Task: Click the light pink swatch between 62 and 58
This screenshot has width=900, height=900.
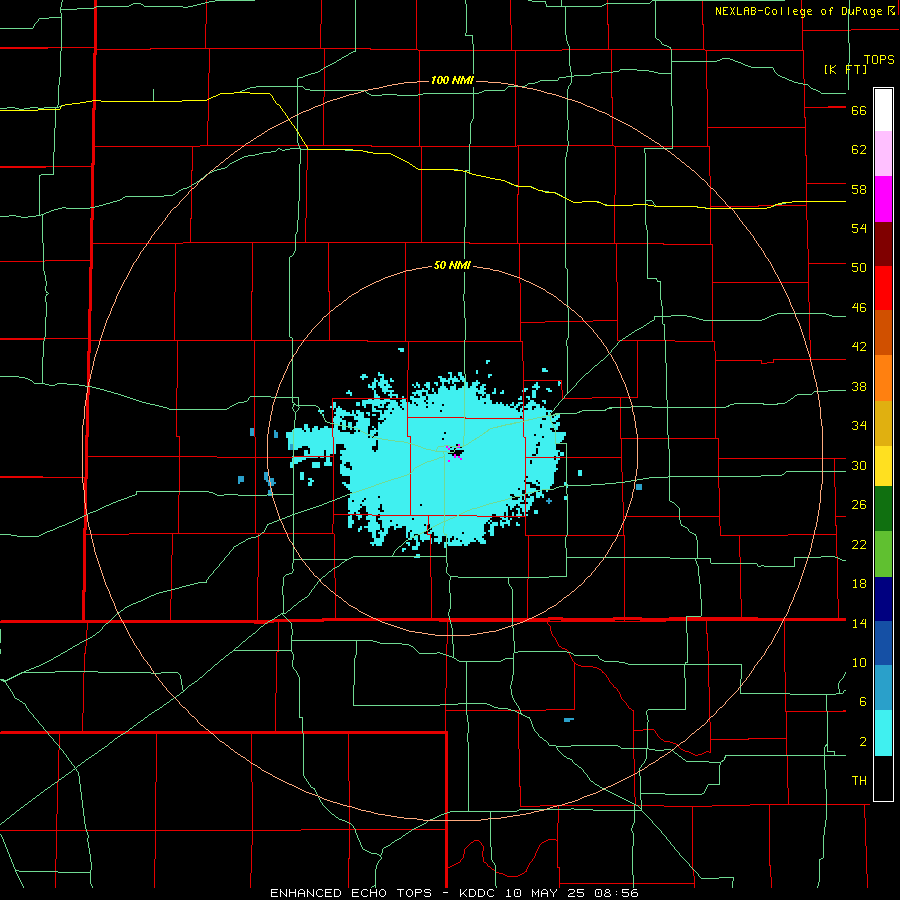Action: (883, 153)
